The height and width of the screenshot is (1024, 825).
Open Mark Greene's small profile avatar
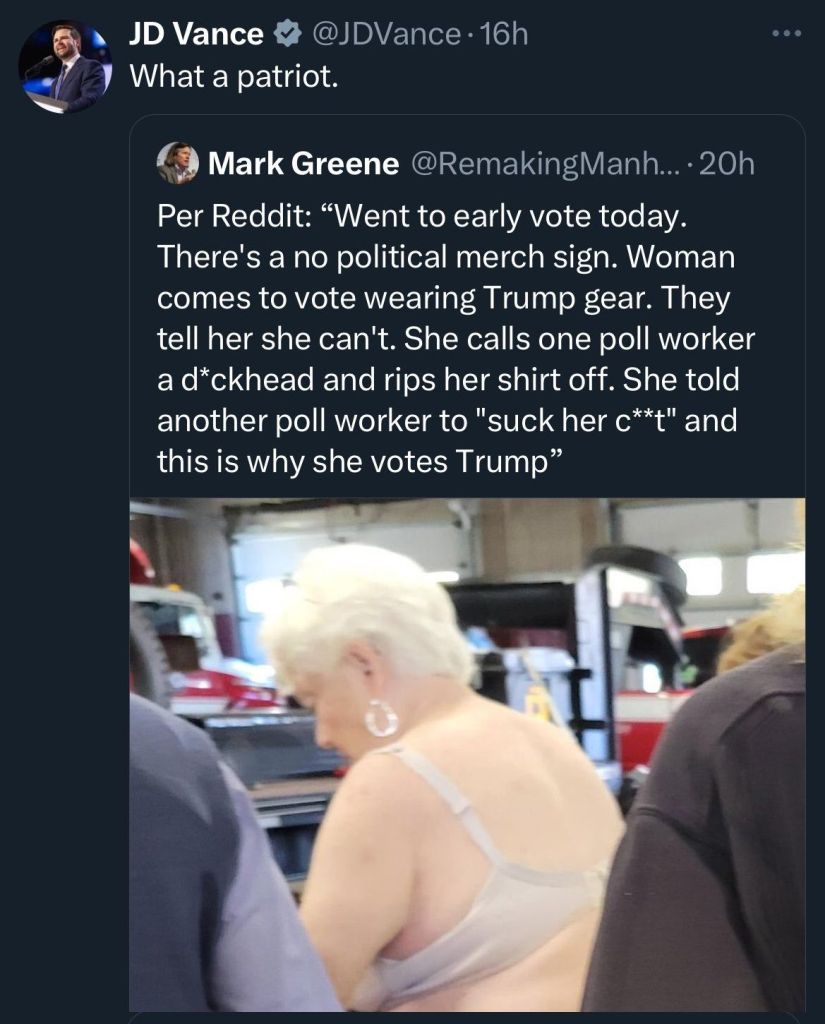tap(178, 163)
